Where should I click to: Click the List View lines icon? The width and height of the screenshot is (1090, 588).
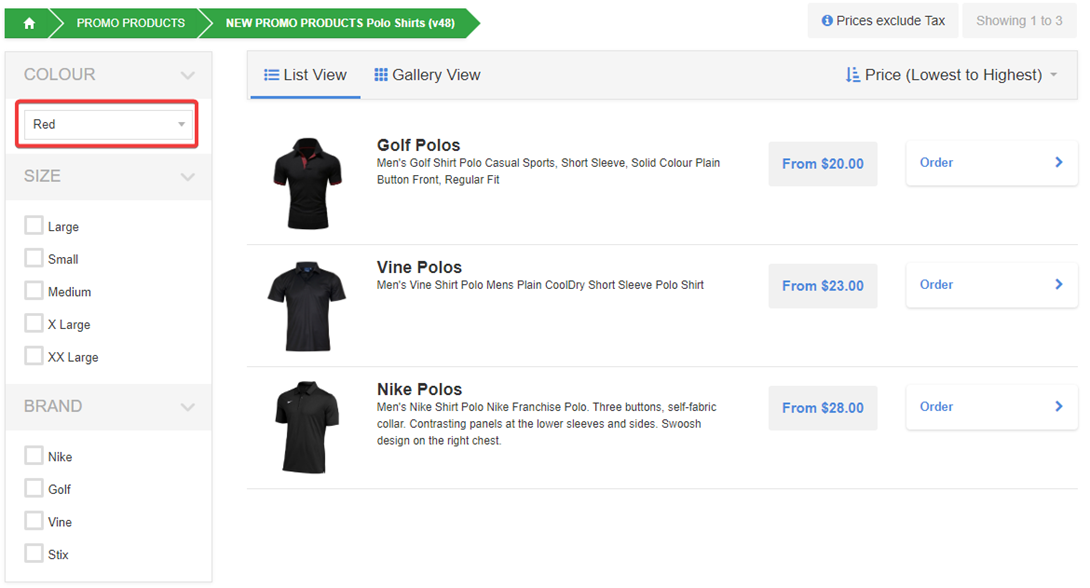271,75
